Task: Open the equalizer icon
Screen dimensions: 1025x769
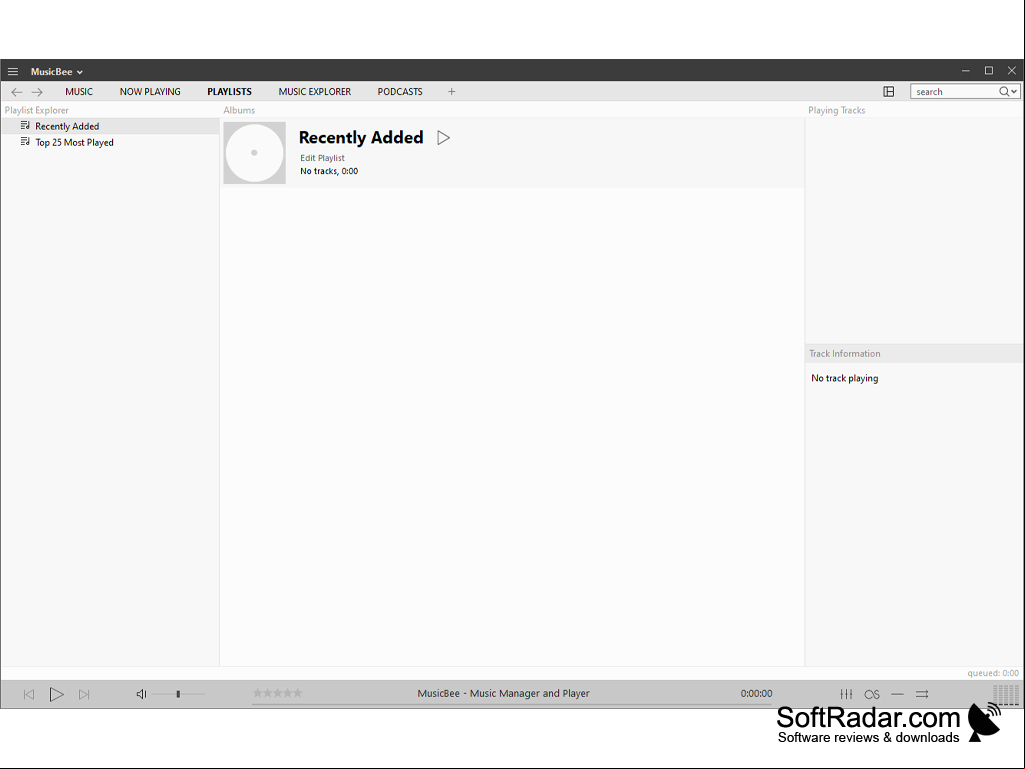Action: [847, 694]
